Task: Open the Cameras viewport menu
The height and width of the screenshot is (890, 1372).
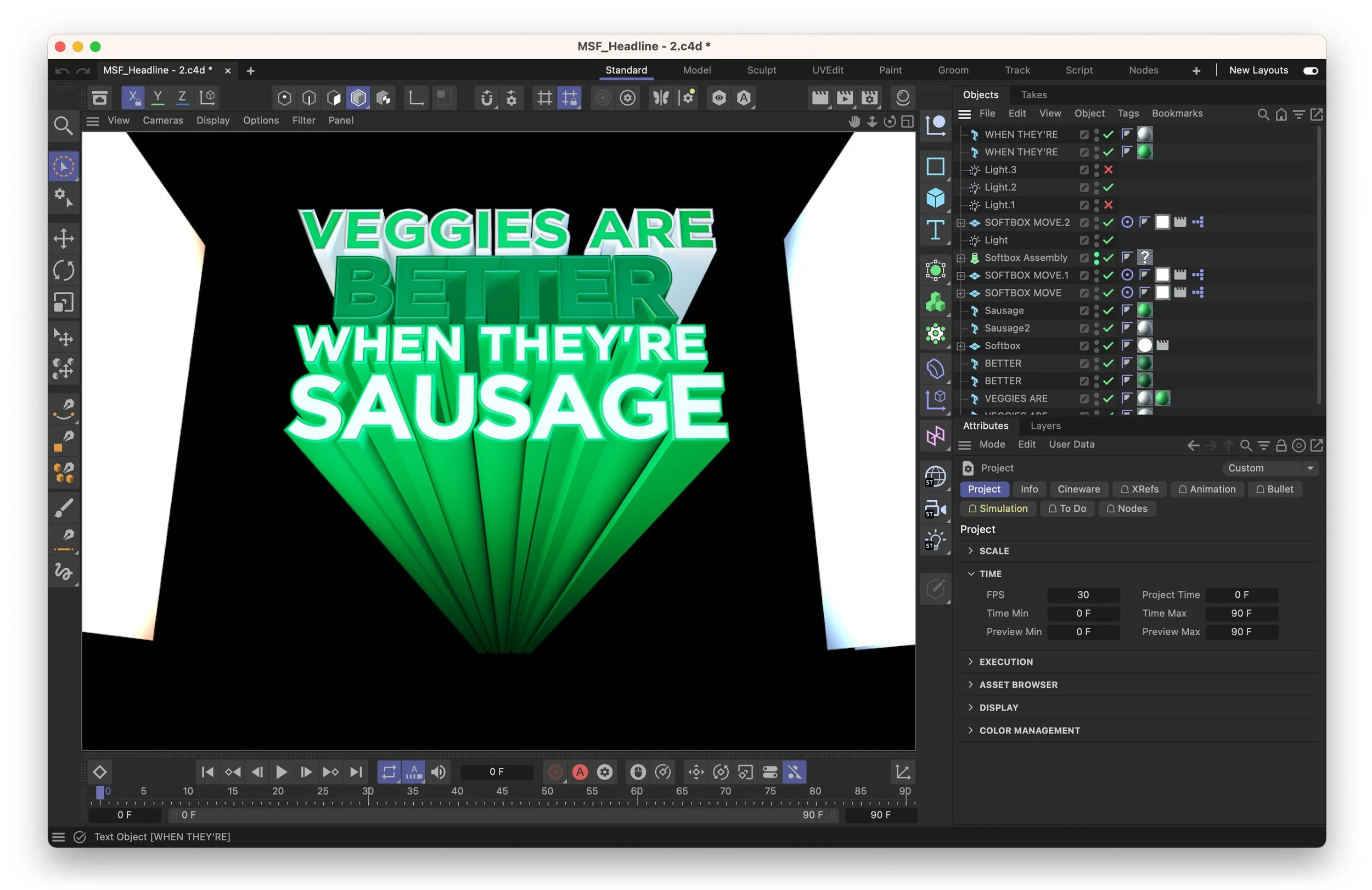Action: click(162, 120)
